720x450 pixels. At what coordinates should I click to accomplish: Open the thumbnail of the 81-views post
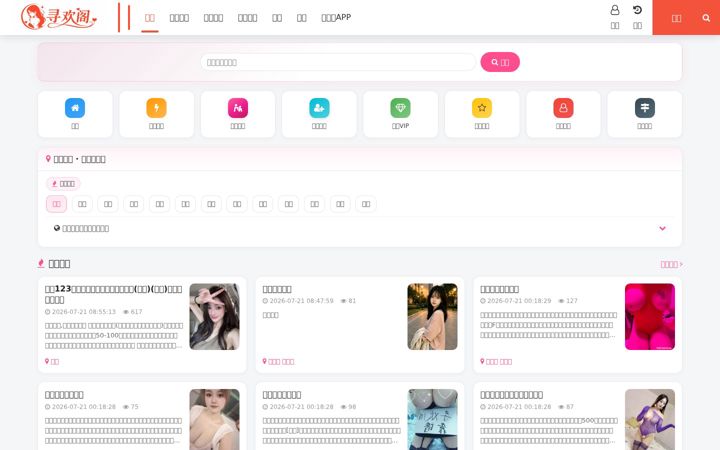[x=432, y=316]
